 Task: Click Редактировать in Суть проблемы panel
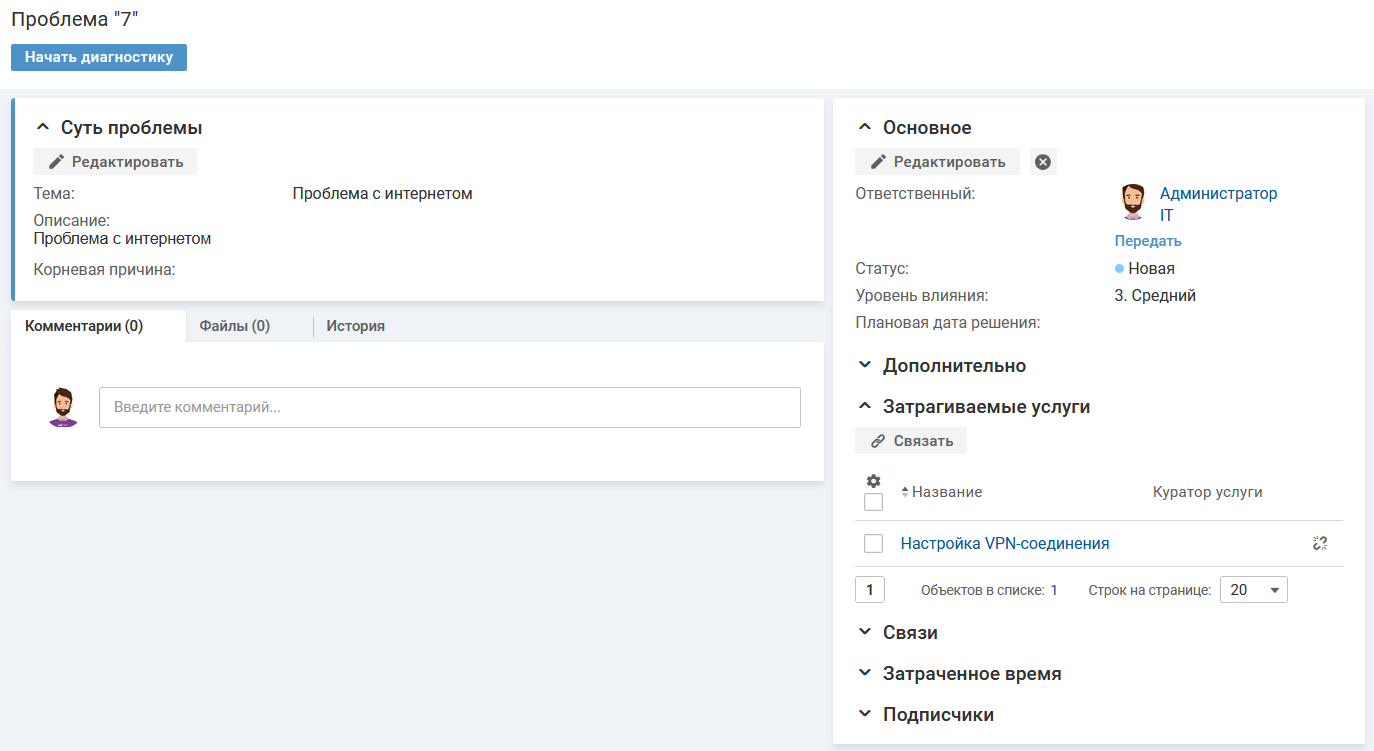116,162
